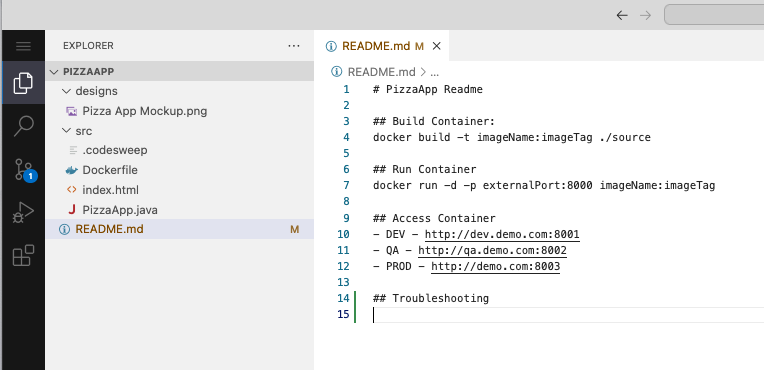Click line number 15 in the gutter

(344, 314)
